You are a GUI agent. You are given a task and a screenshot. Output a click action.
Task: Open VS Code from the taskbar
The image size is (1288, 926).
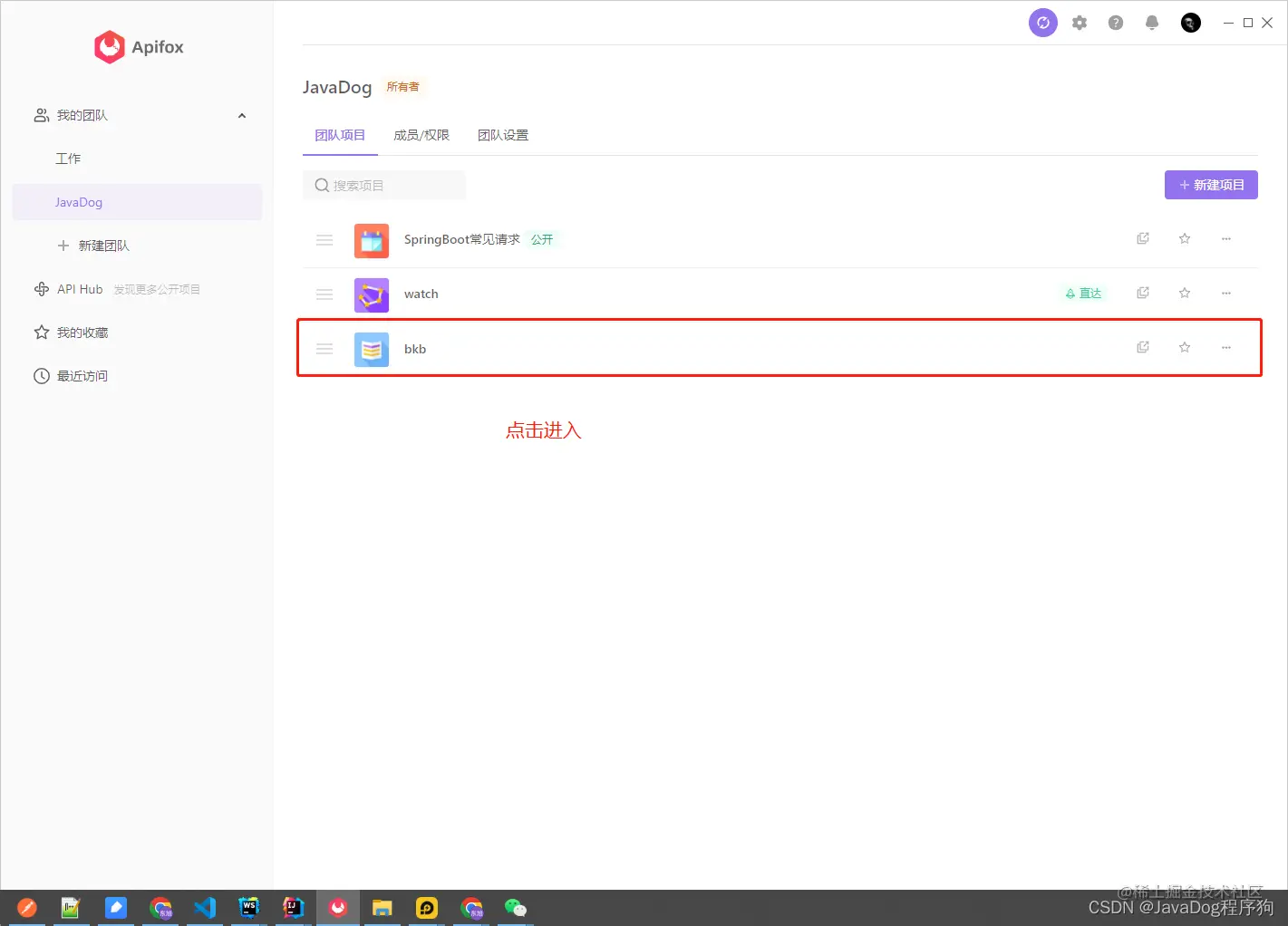205,908
